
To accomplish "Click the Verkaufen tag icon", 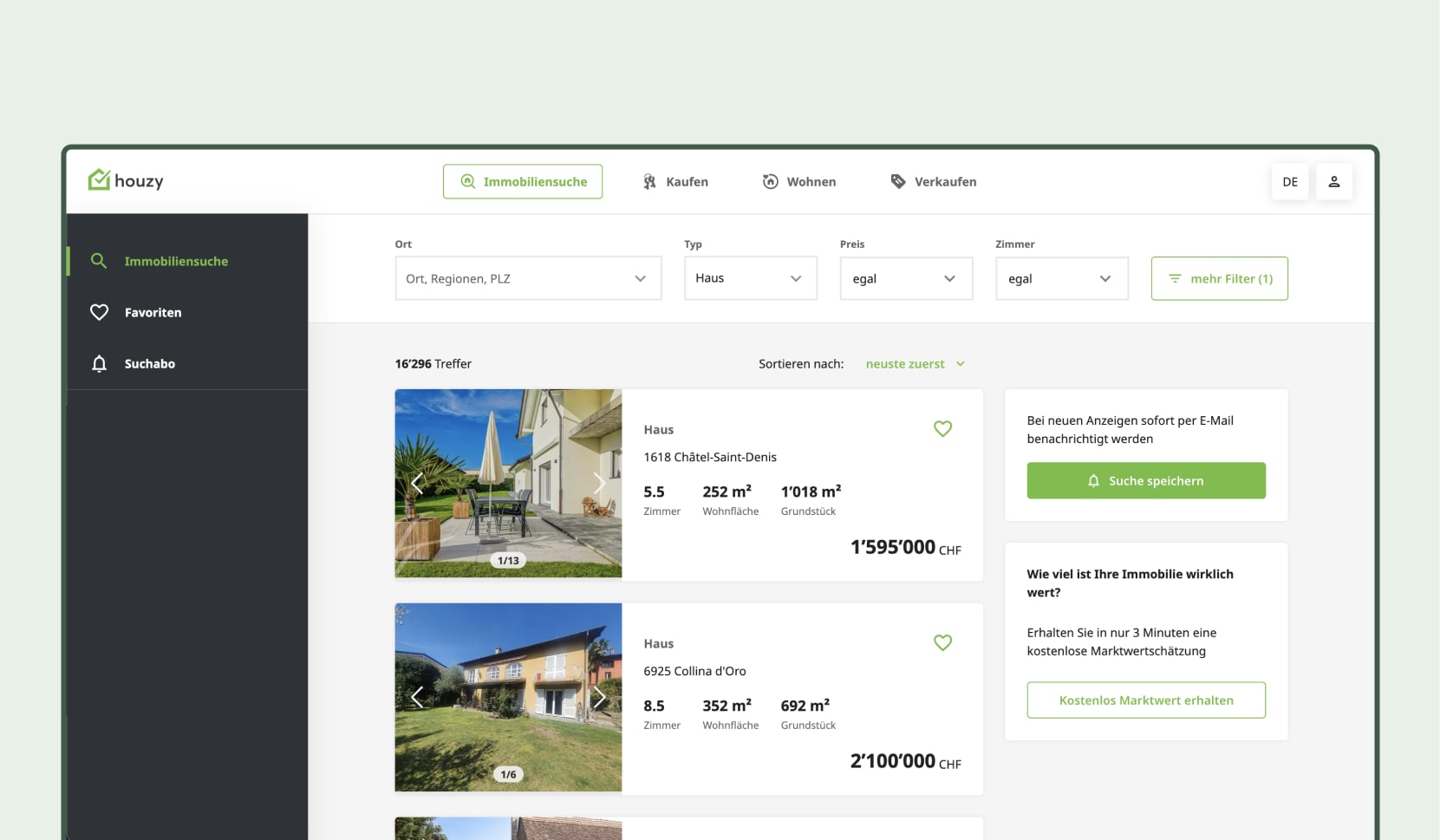I will pyautogui.click(x=898, y=181).
